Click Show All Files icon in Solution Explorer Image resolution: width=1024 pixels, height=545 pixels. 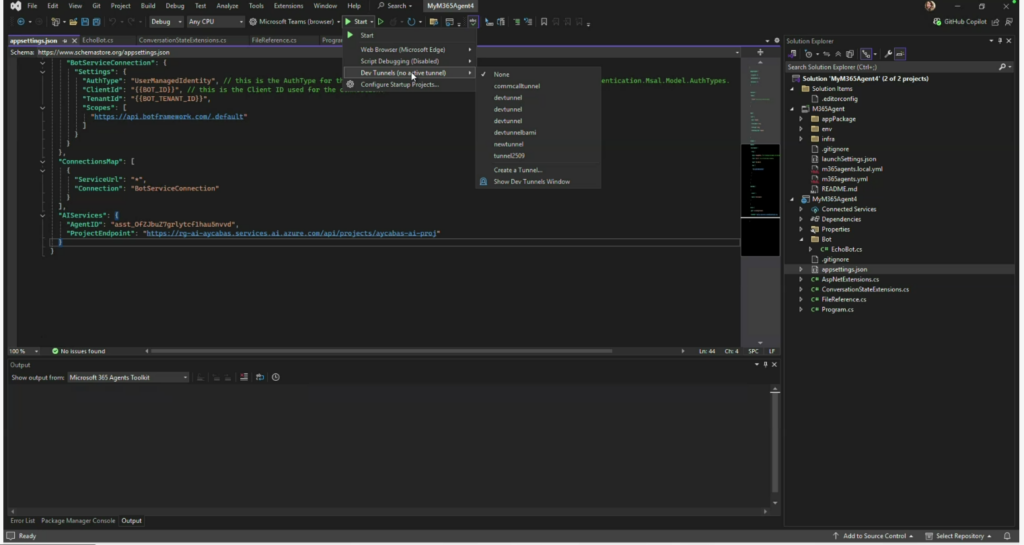850,54
